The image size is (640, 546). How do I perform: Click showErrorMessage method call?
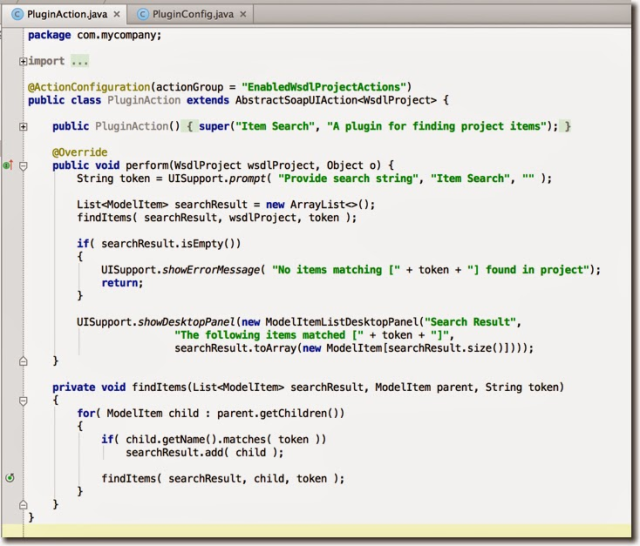(211, 270)
